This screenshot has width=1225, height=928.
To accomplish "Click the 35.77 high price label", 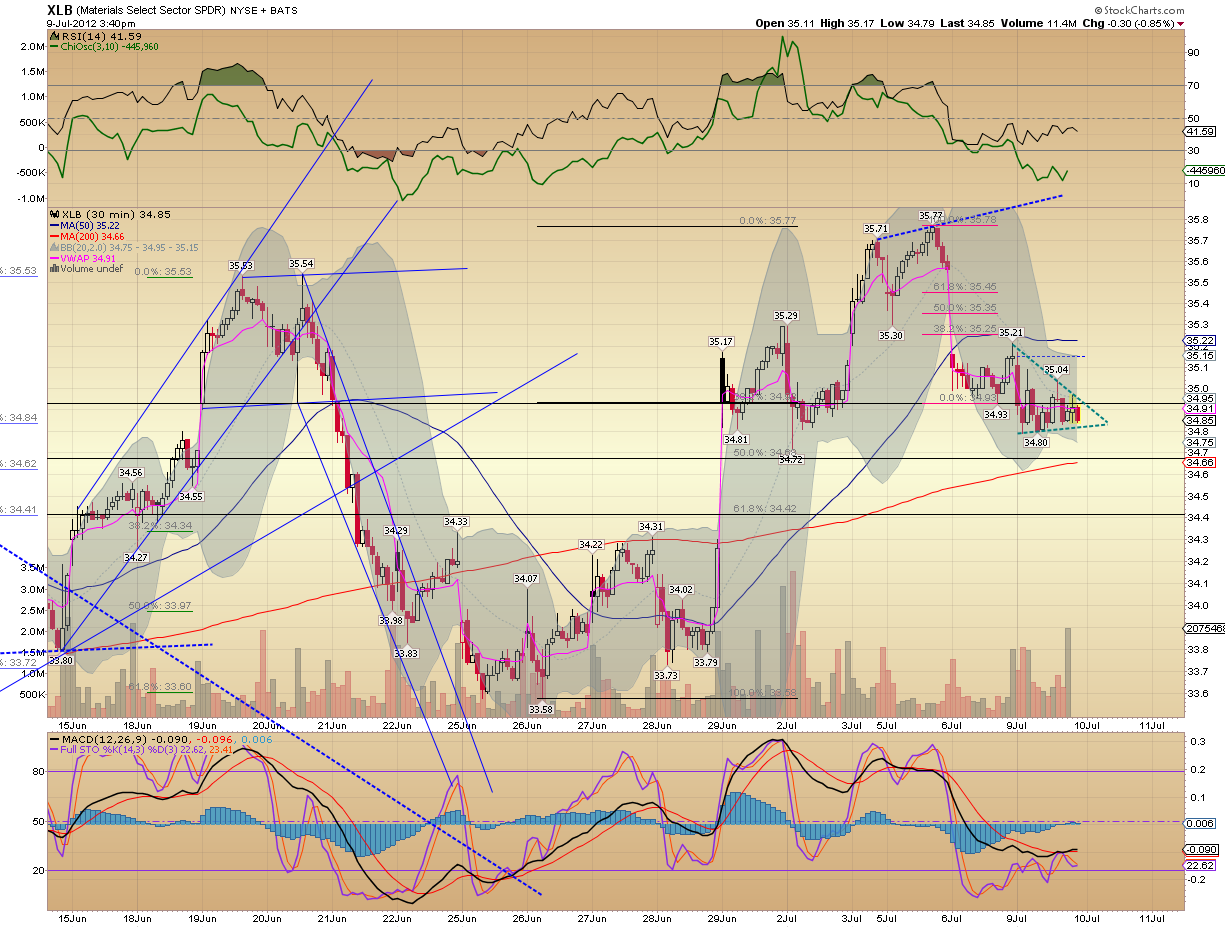I will pyautogui.click(x=931, y=215).
